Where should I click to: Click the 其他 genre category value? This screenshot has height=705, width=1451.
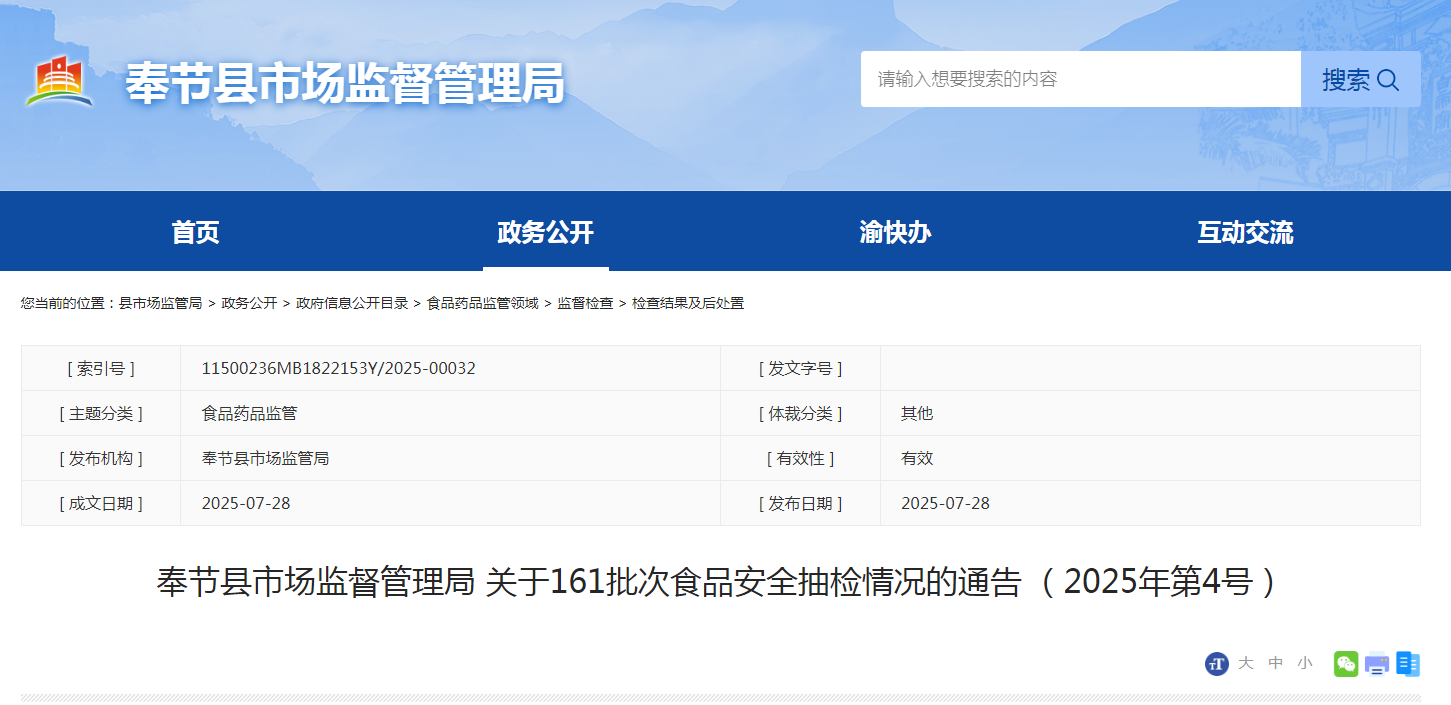pyautogui.click(x=917, y=413)
